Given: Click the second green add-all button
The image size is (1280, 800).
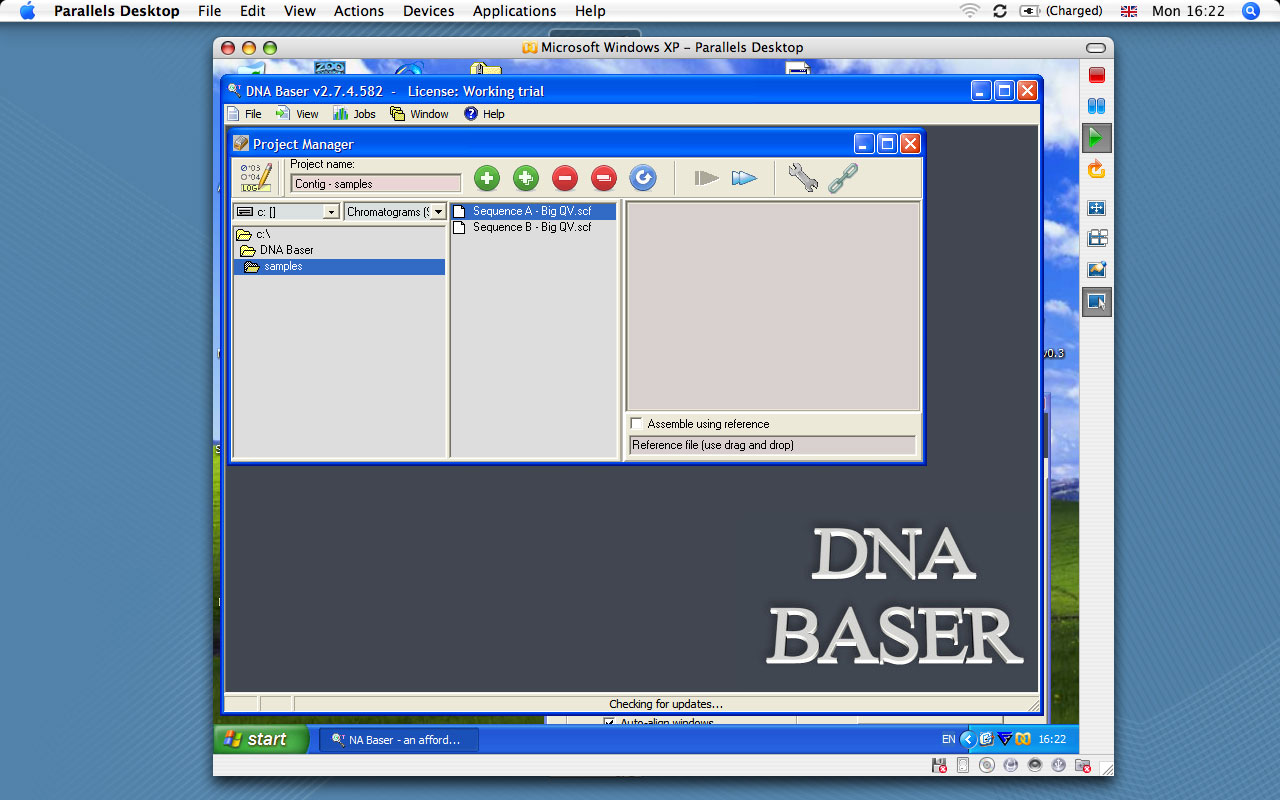Looking at the screenshot, I should coord(526,178).
